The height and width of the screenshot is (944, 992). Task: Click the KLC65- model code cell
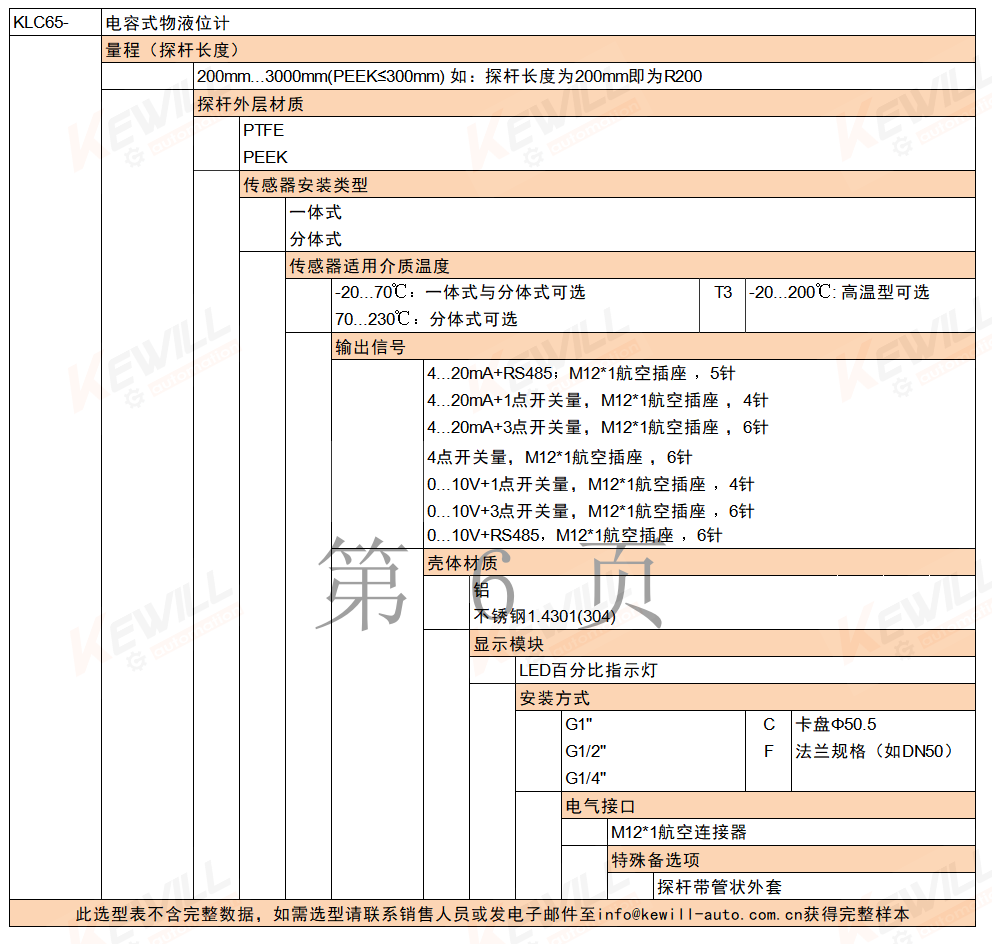55,23
